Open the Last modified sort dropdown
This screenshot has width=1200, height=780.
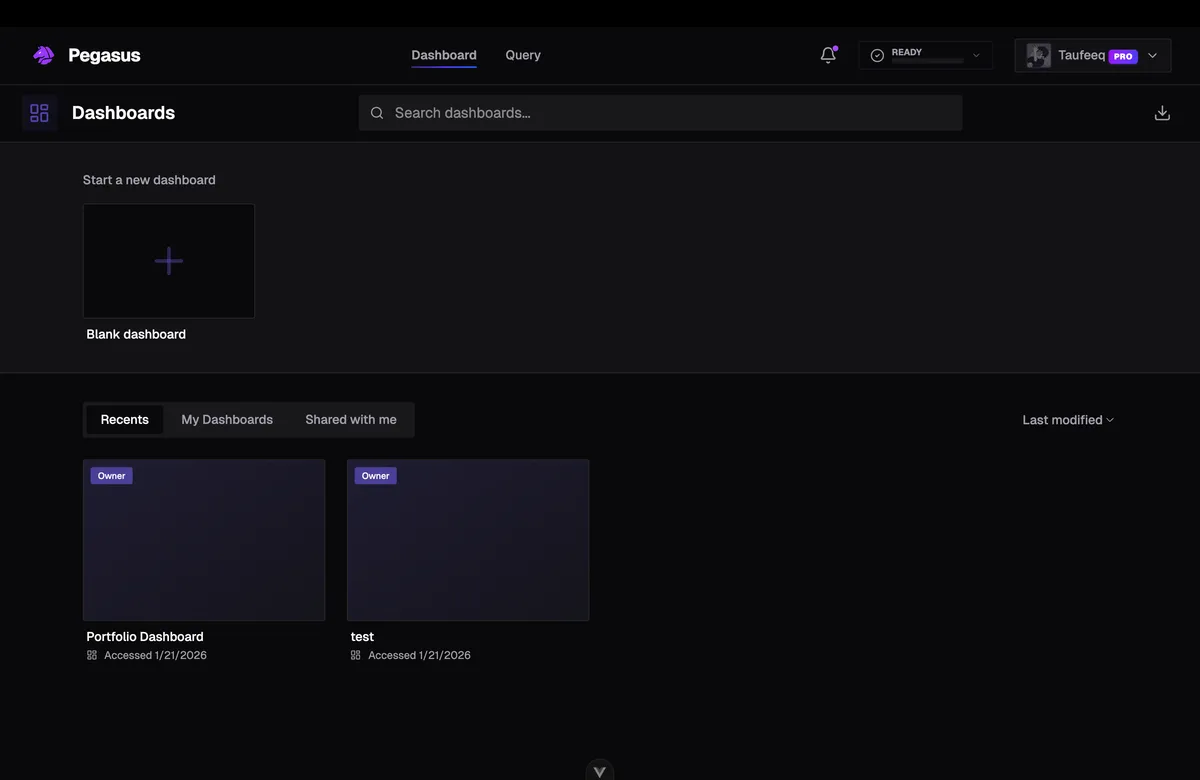pos(1068,420)
